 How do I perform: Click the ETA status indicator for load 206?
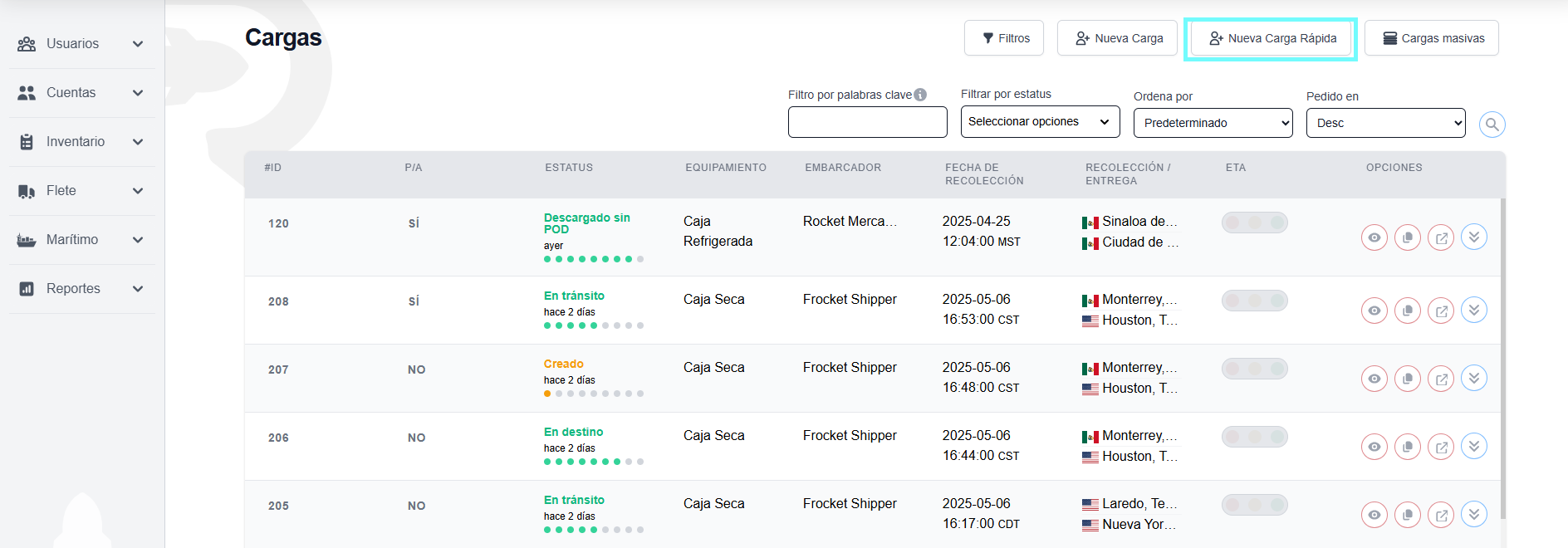[1254, 437]
